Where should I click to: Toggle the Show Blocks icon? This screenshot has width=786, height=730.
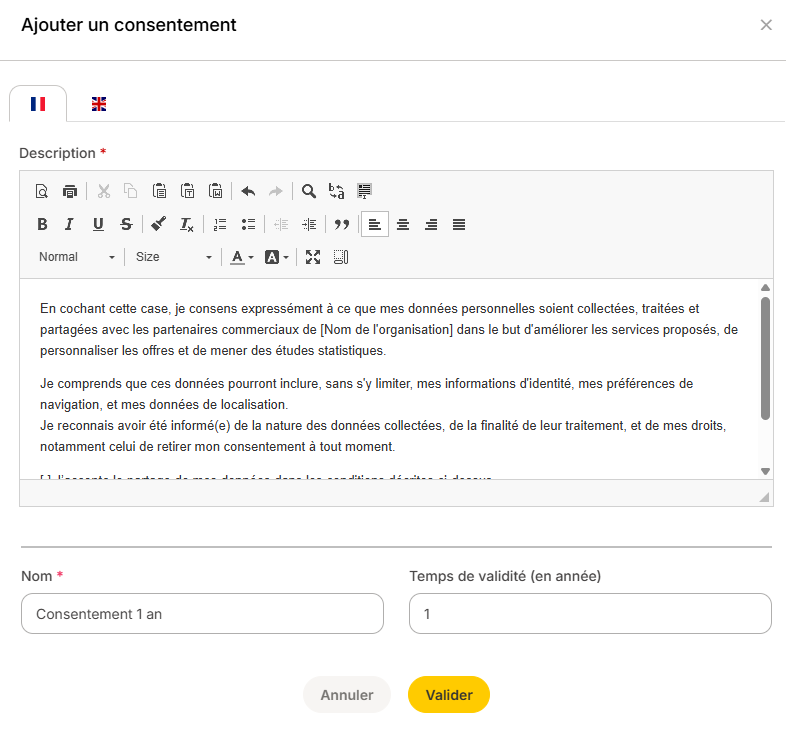click(x=341, y=257)
